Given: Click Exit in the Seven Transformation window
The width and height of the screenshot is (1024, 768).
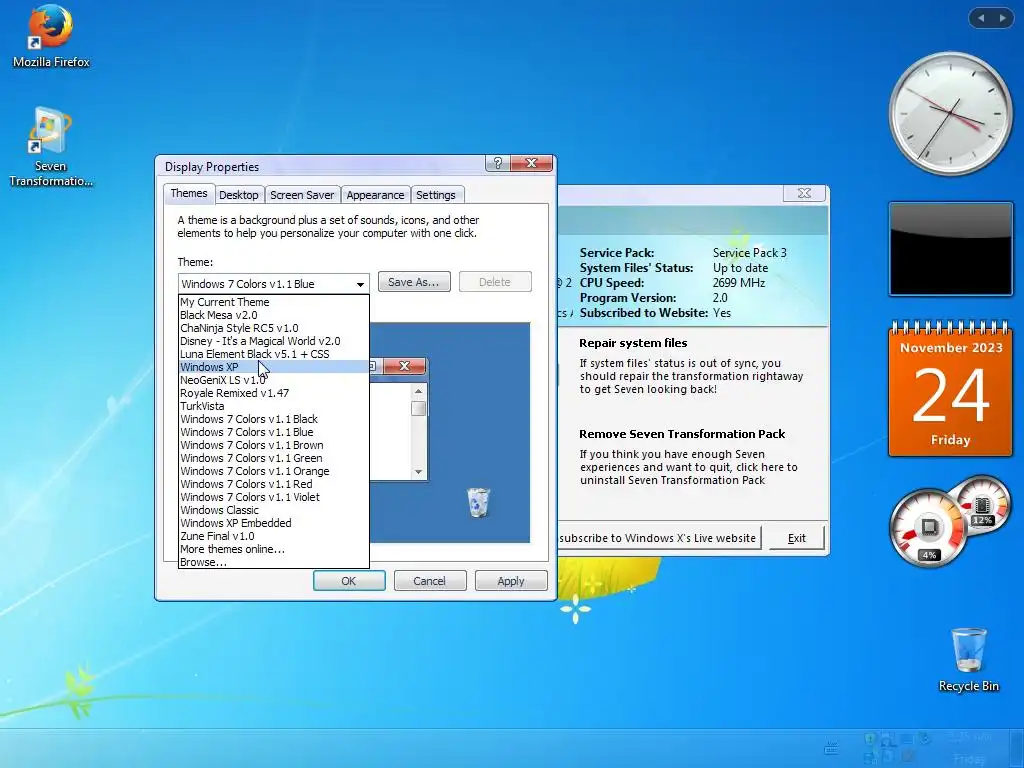Looking at the screenshot, I should (797, 538).
